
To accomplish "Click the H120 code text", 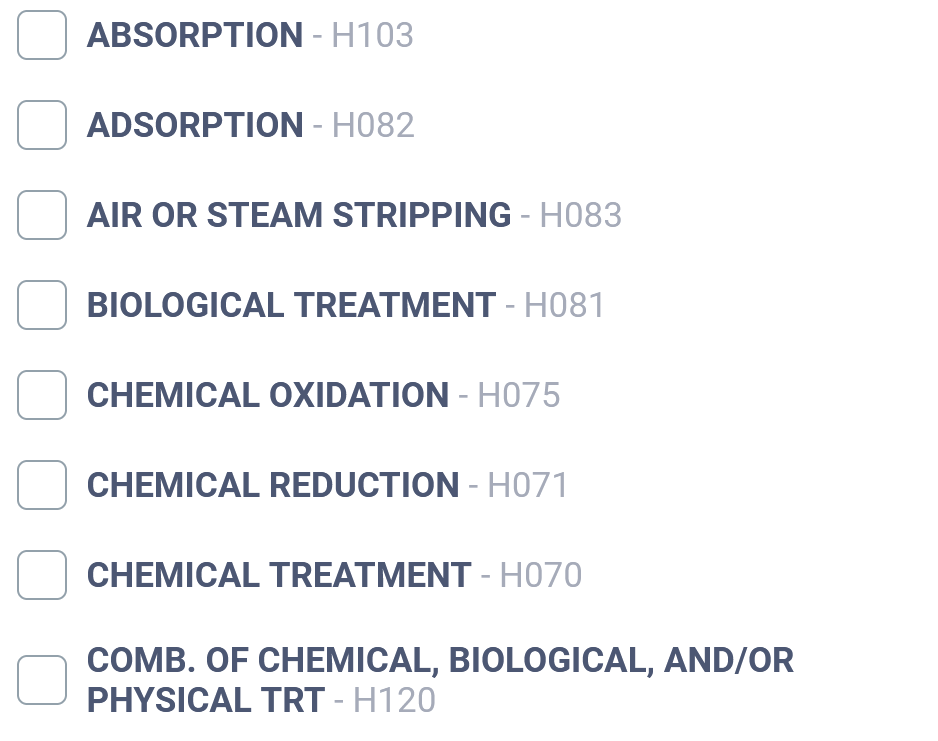I will 394,700.
